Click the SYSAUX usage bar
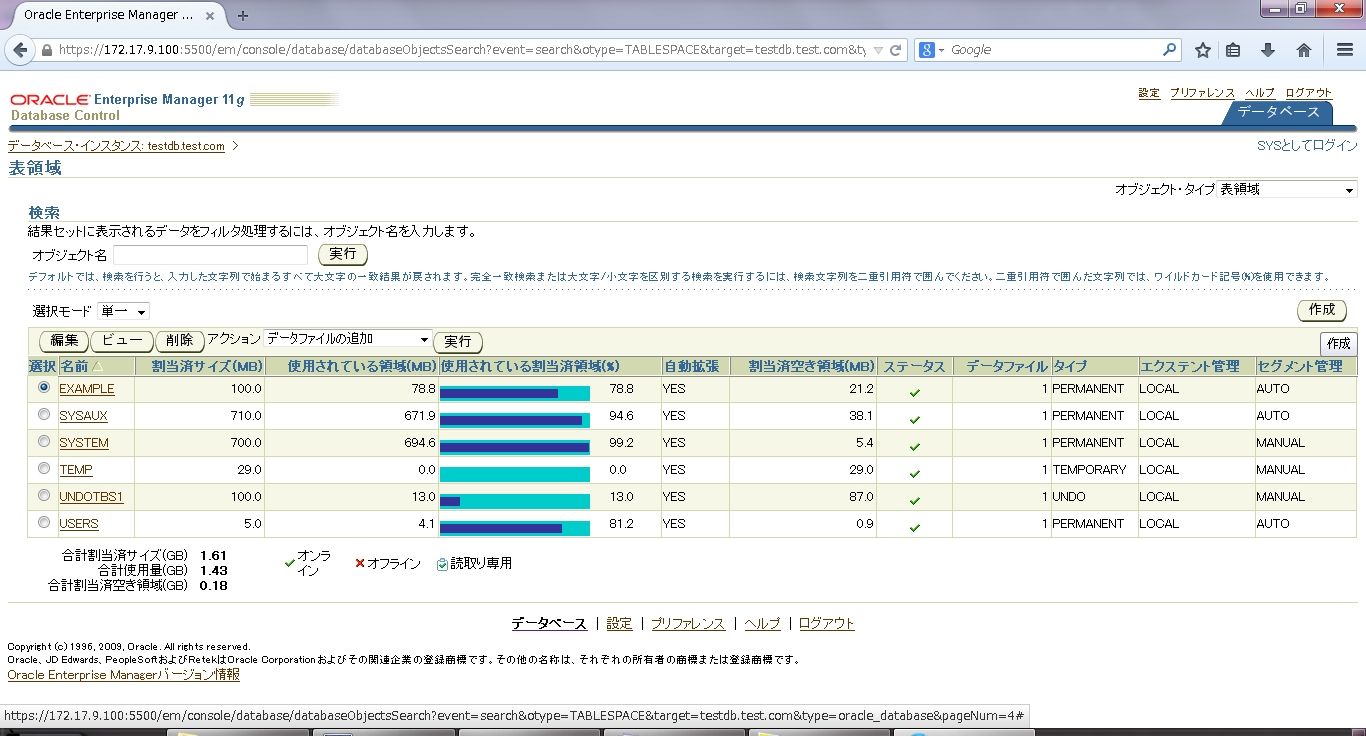The width and height of the screenshot is (1366, 736). pos(515,420)
